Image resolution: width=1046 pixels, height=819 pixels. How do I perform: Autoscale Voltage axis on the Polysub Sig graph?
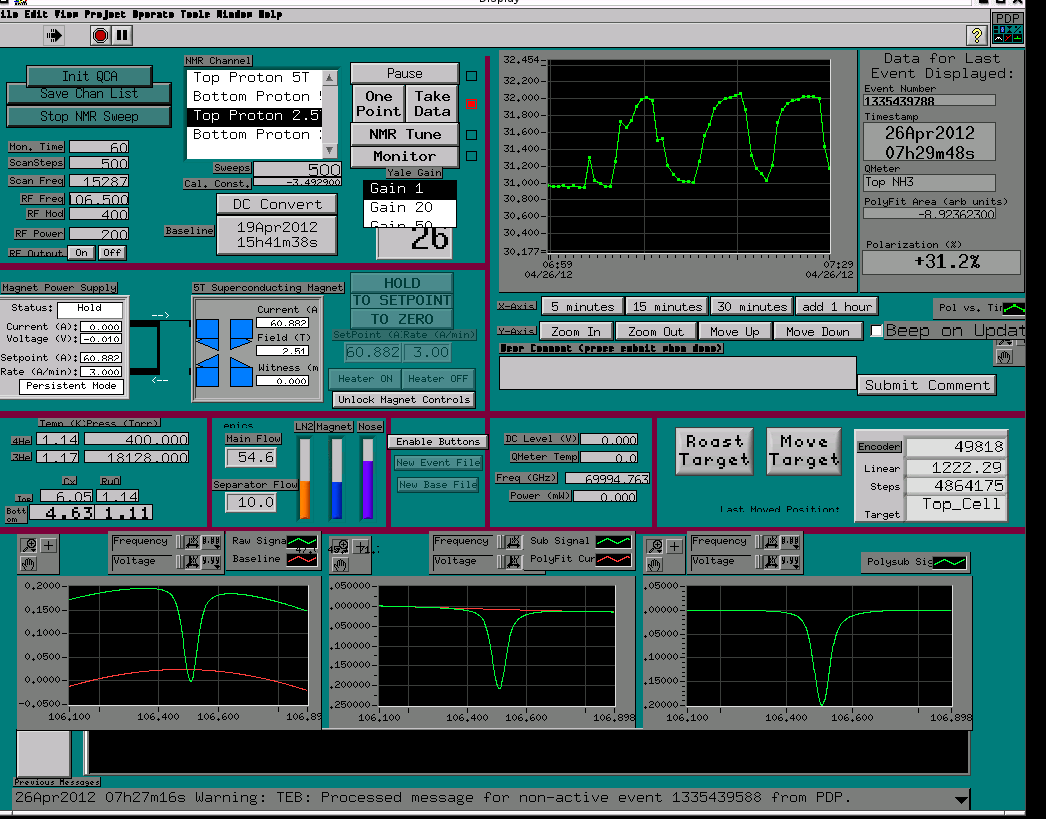coord(770,562)
